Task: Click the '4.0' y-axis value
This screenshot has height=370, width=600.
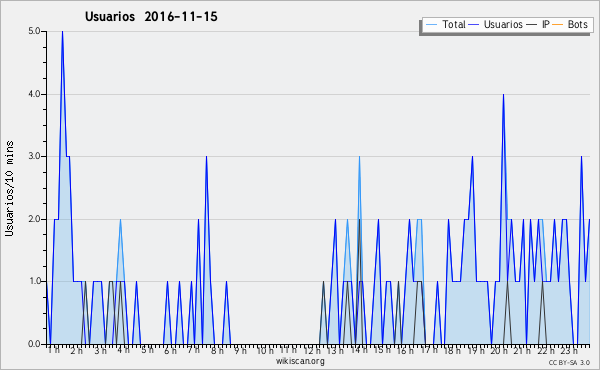Action: (x=34, y=94)
